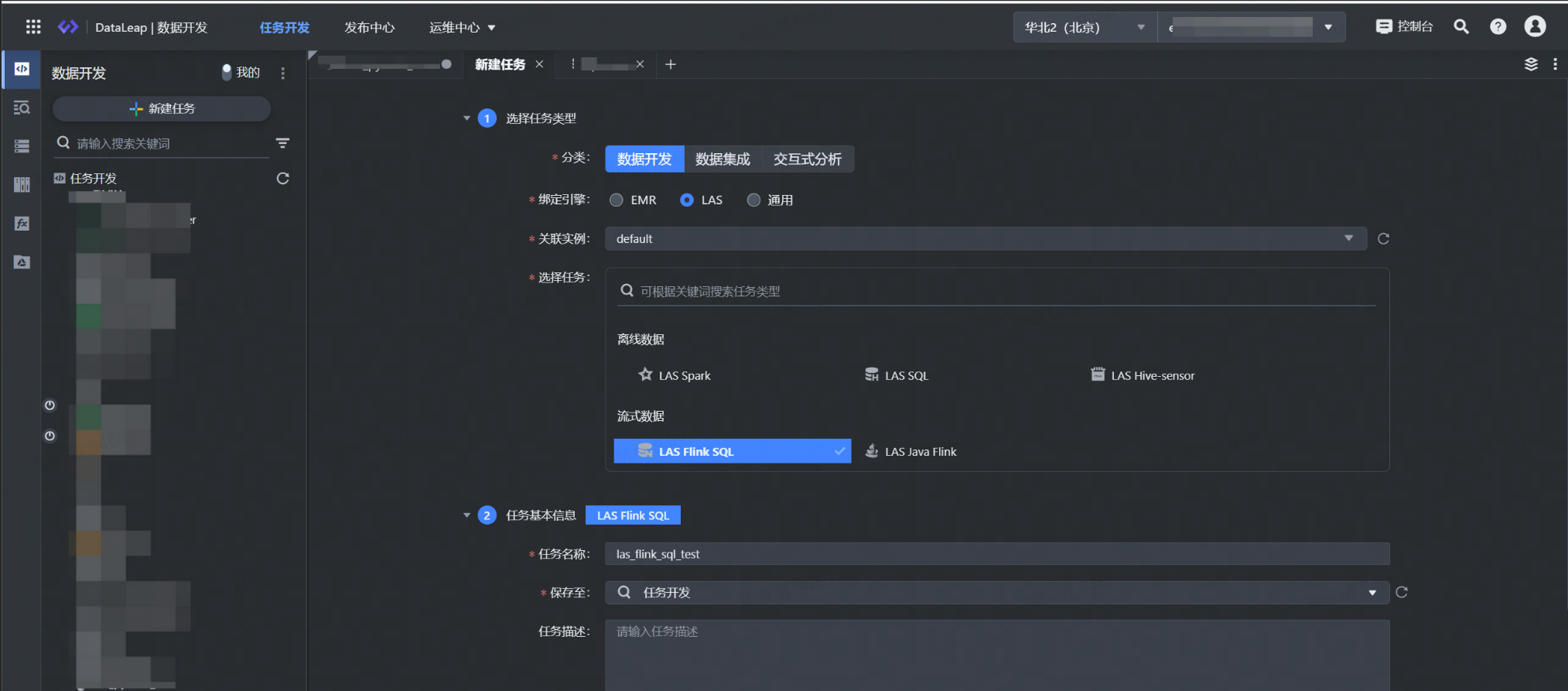Screen dimensions: 1568x691
Task: Expand the 任务开发 tree node
Action: click(85, 179)
